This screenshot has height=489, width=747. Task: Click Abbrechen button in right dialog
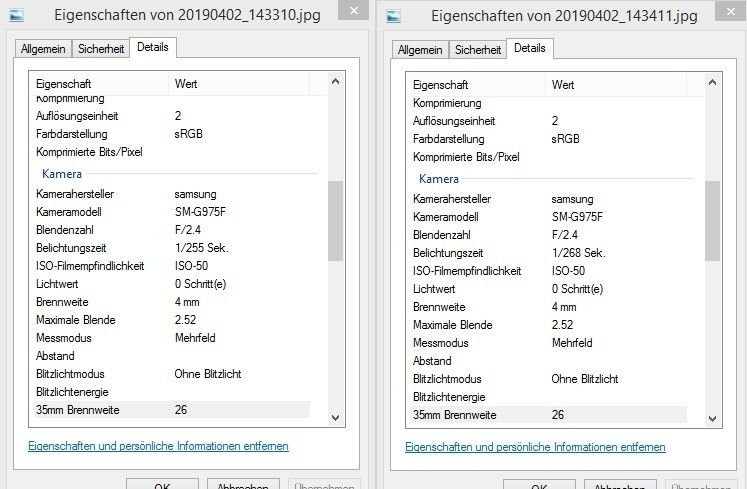tap(620, 485)
